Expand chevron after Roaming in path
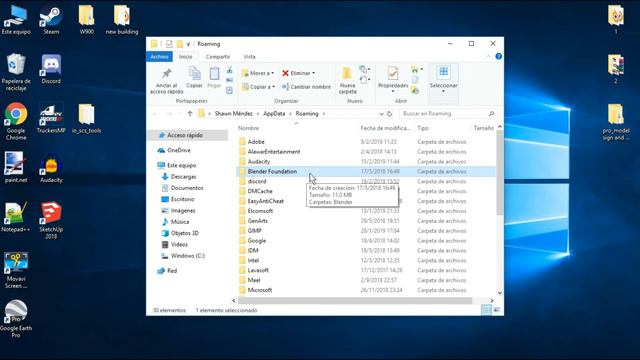 click(324, 113)
